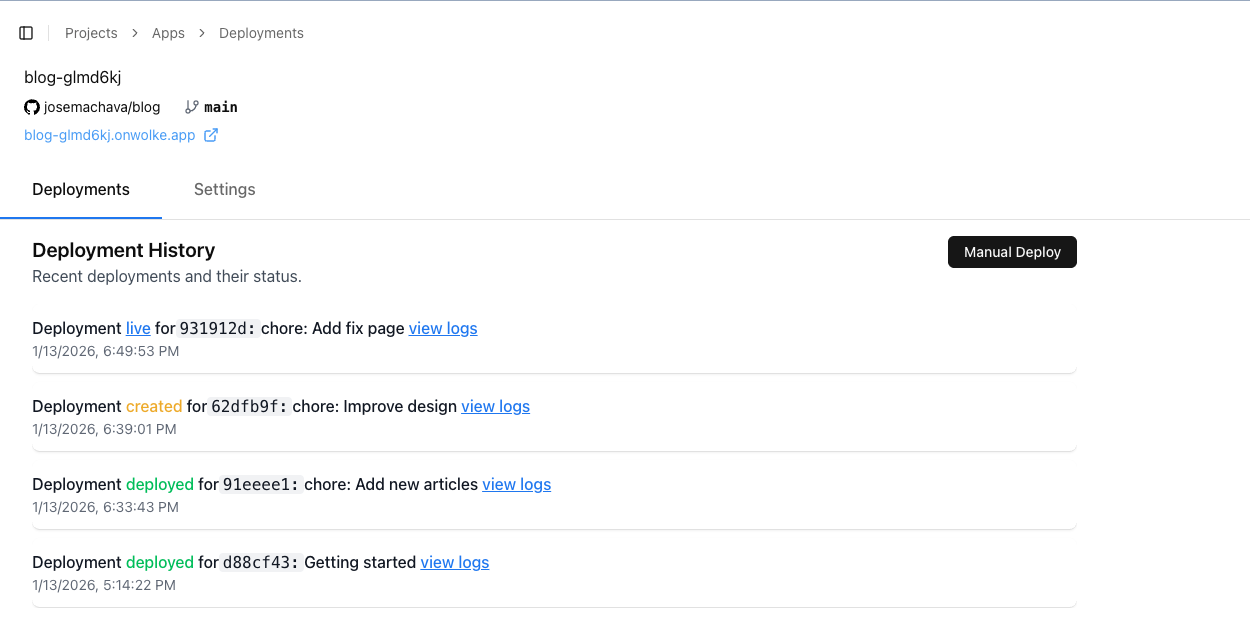The height and width of the screenshot is (637, 1250).
Task: Click the main branch label
Action: [x=221, y=107]
